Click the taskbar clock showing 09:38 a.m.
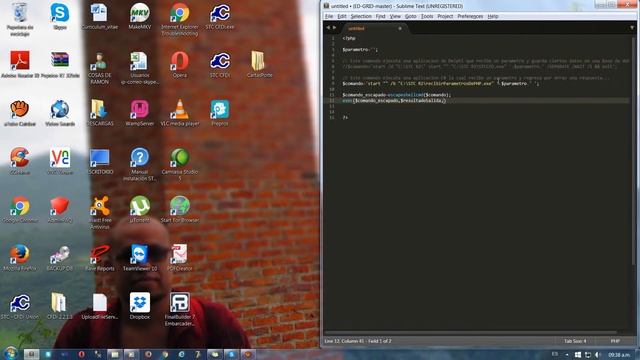 pyautogui.click(x=619, y=355)
